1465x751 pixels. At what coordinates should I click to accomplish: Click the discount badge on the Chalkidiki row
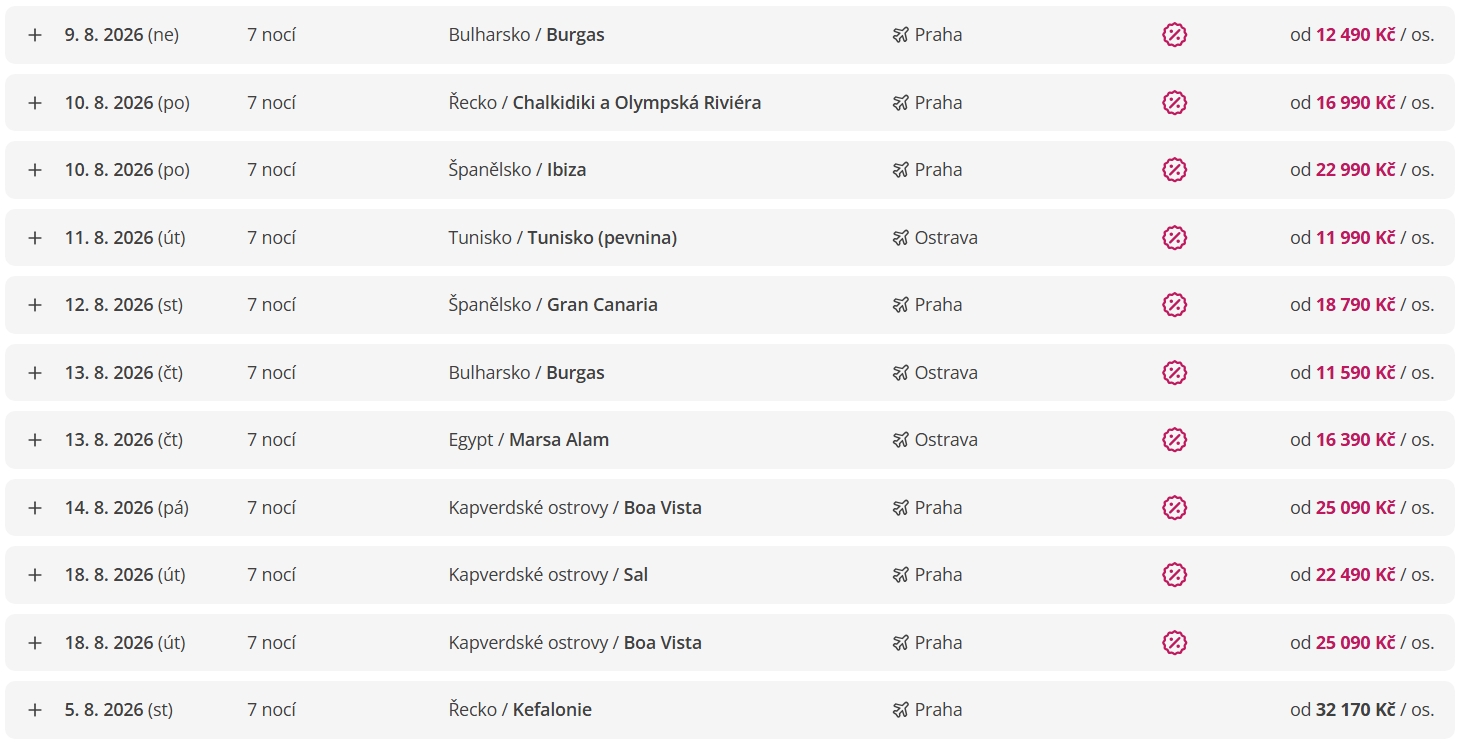(1174, 103)
